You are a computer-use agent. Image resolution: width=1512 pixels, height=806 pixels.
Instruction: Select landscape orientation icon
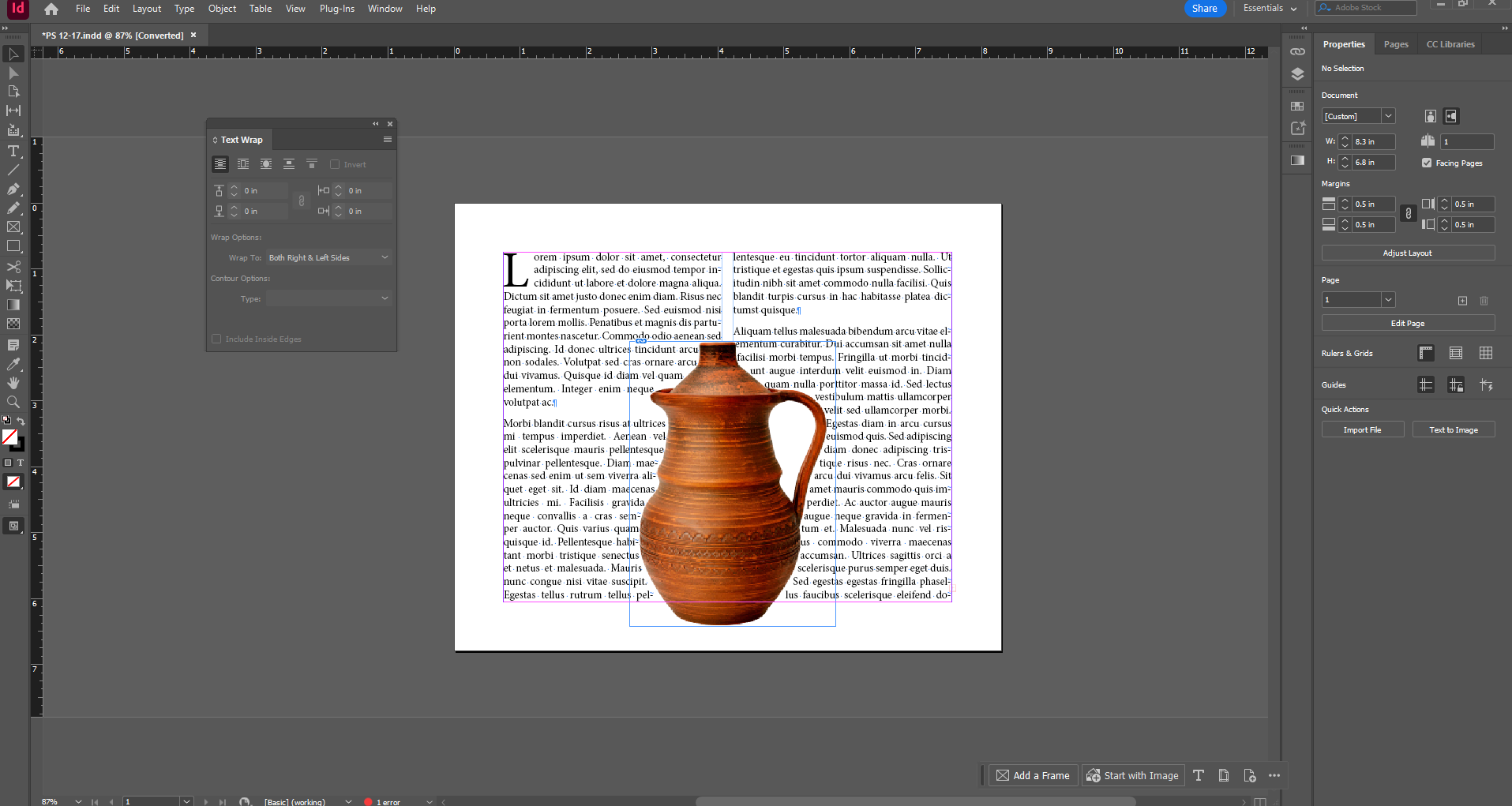pos(1451,116)
